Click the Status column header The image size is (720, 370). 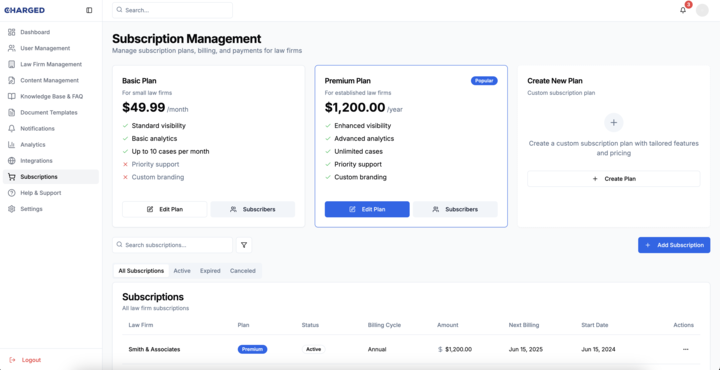click(310, 325)
